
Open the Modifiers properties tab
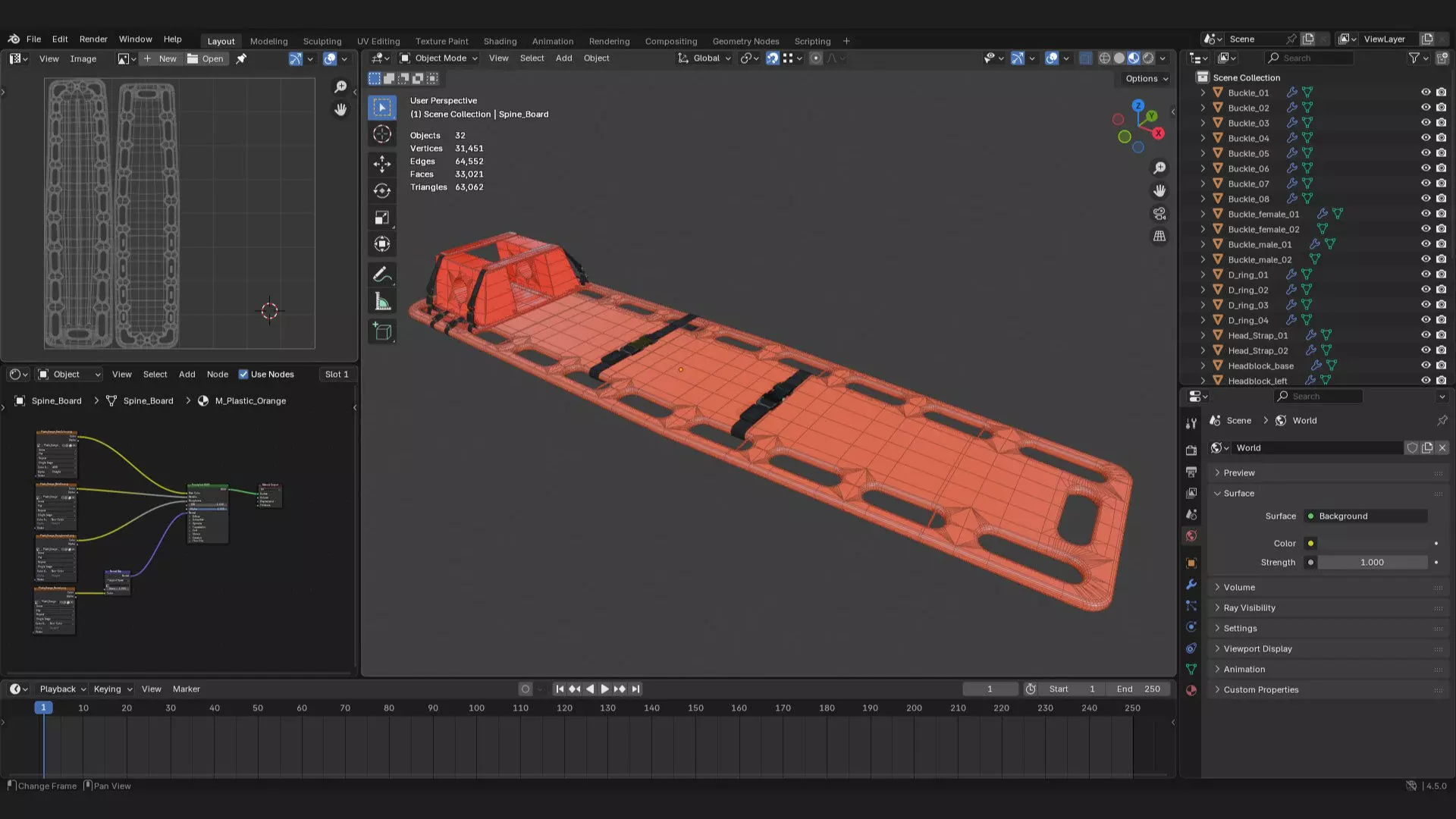click(1191, 584)
